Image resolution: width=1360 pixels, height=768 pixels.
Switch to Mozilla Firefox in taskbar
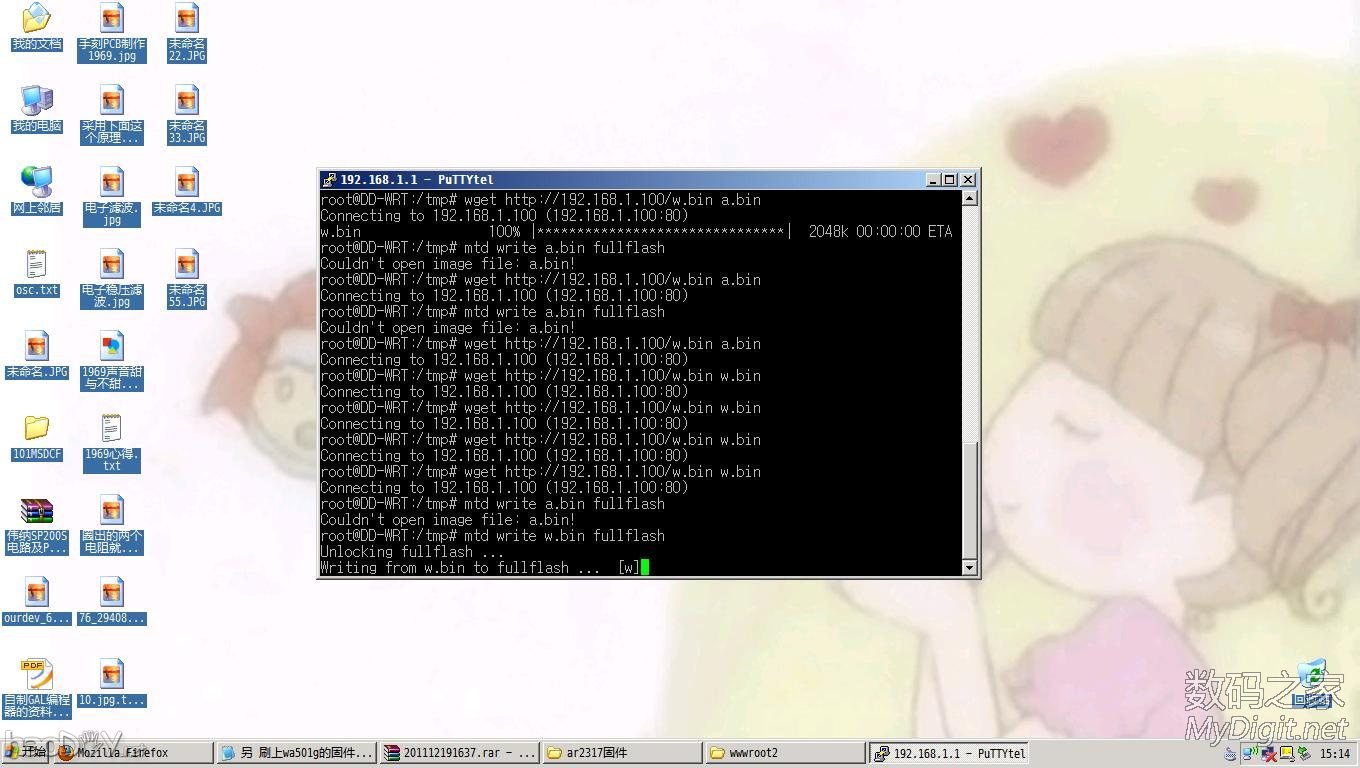(134, 753)
